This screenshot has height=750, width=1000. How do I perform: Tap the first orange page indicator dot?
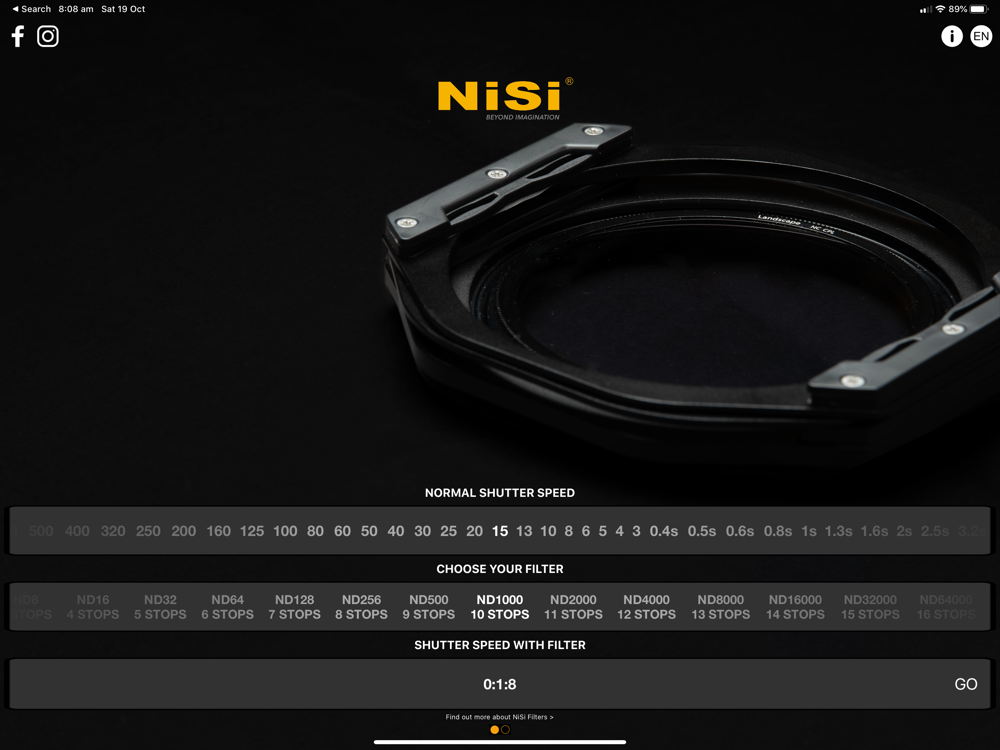[494, 730]
